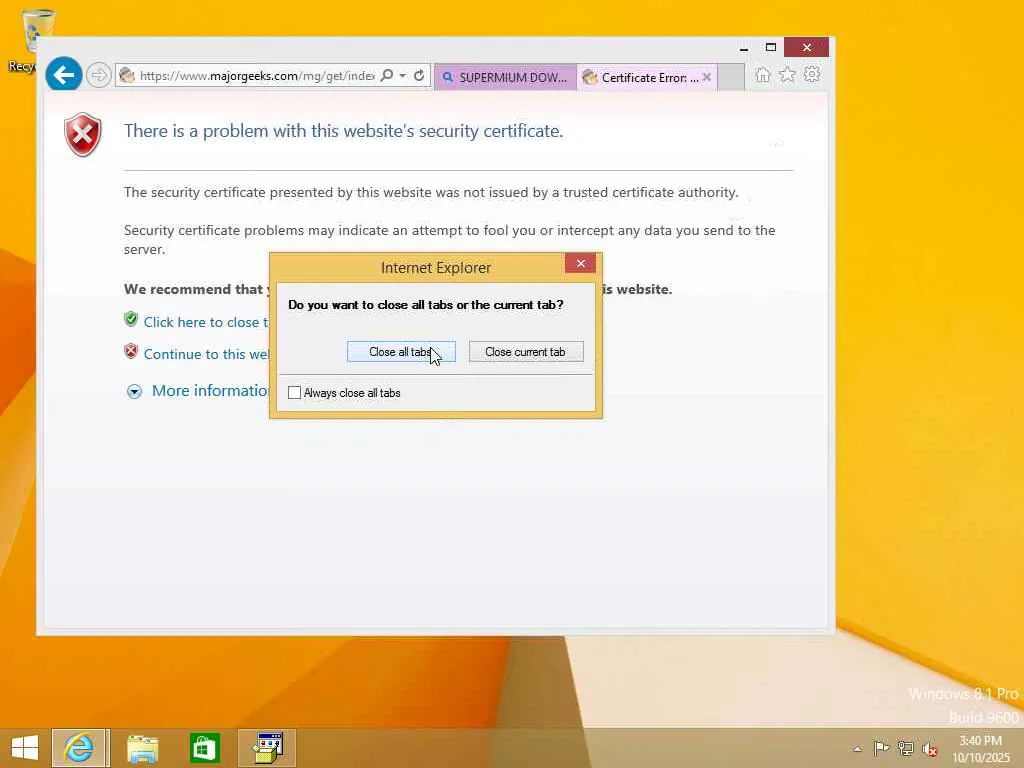Click the network icon in system tray
Image resolution: width=1024 pixels, height=768 pixels.
[905, 748]
